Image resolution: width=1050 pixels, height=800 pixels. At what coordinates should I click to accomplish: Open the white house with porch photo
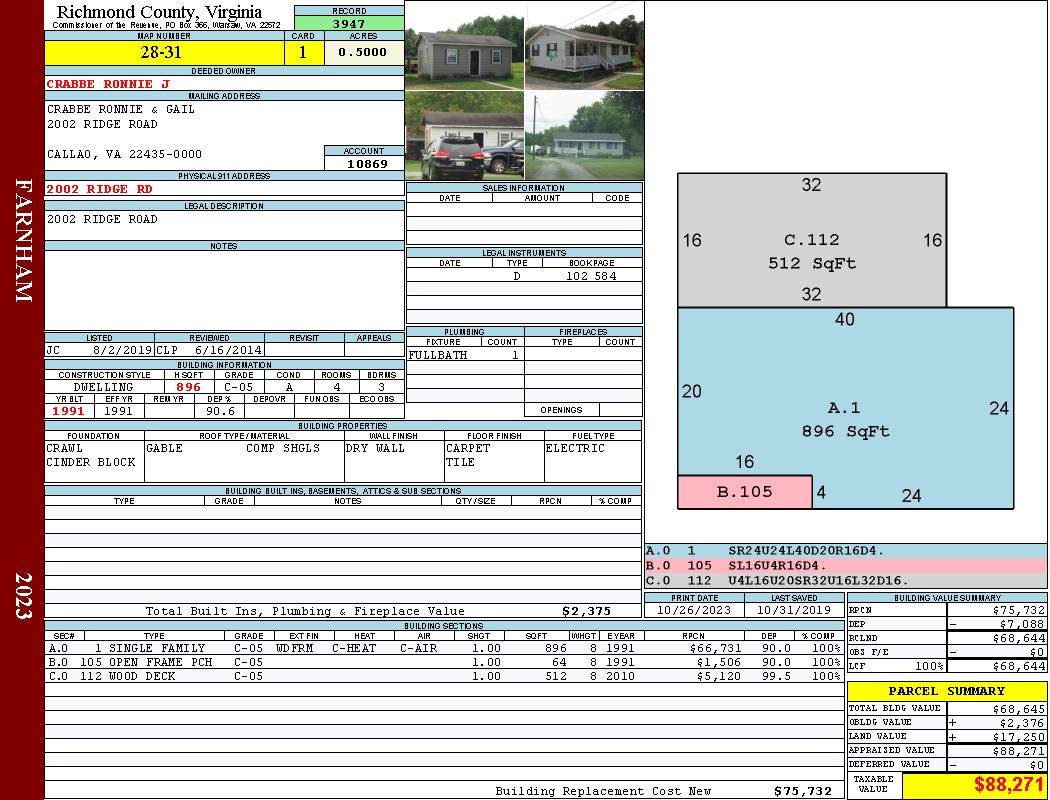585,46
